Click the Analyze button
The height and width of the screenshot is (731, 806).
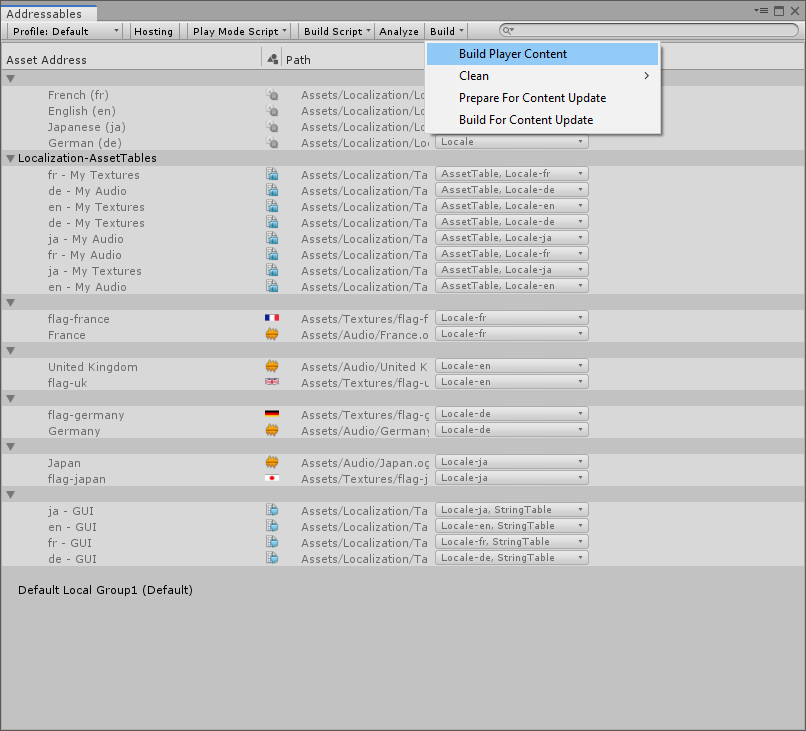coord(399,31)
